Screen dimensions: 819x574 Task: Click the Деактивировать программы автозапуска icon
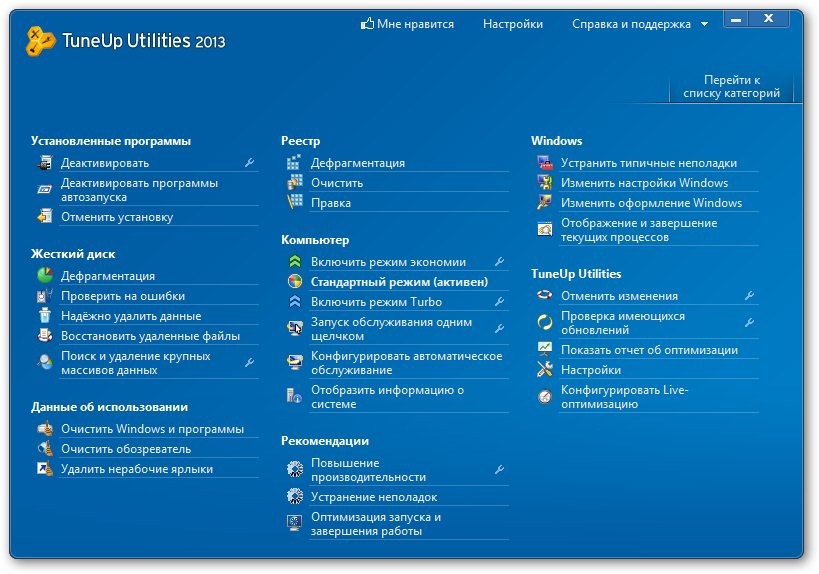pyautogui.click(x=45, y=190)
